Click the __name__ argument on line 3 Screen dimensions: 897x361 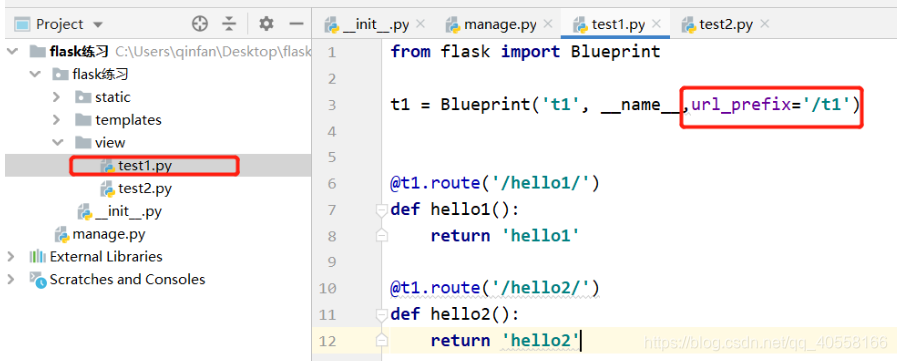(642, 105)
